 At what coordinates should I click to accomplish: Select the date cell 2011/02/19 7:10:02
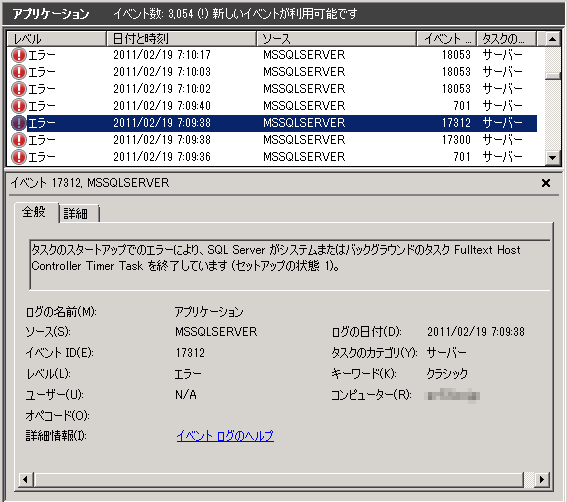click(162, 89)
